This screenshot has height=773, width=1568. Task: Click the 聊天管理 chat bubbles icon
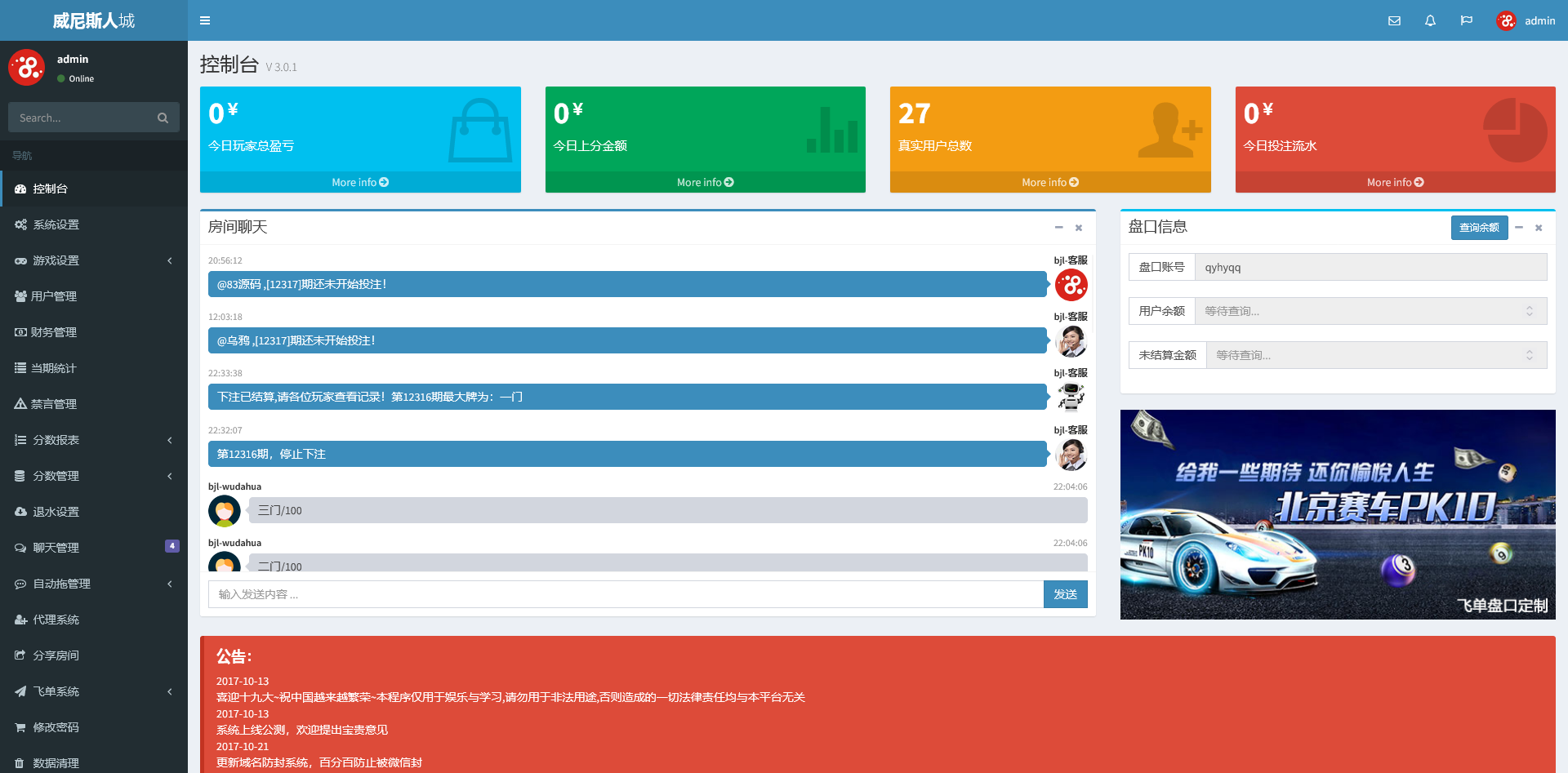(20, 548)
